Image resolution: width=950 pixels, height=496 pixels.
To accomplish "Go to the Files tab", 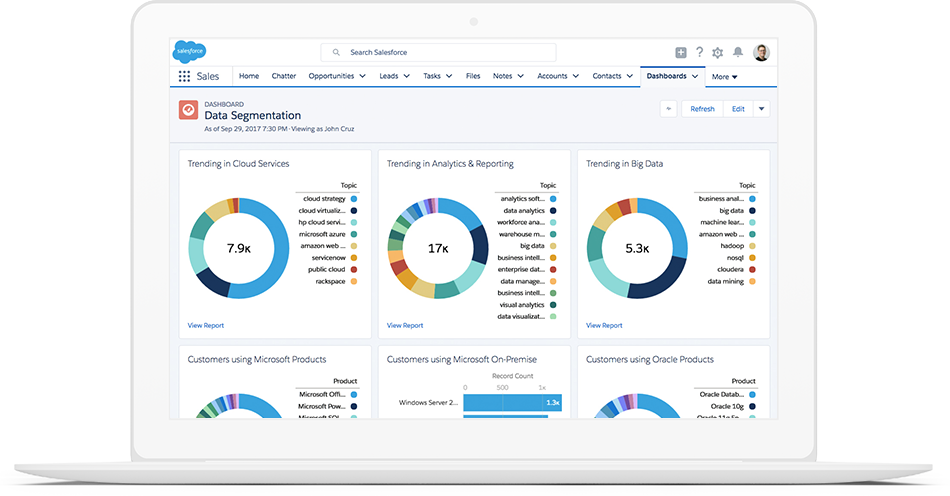I will pos(473,76).
